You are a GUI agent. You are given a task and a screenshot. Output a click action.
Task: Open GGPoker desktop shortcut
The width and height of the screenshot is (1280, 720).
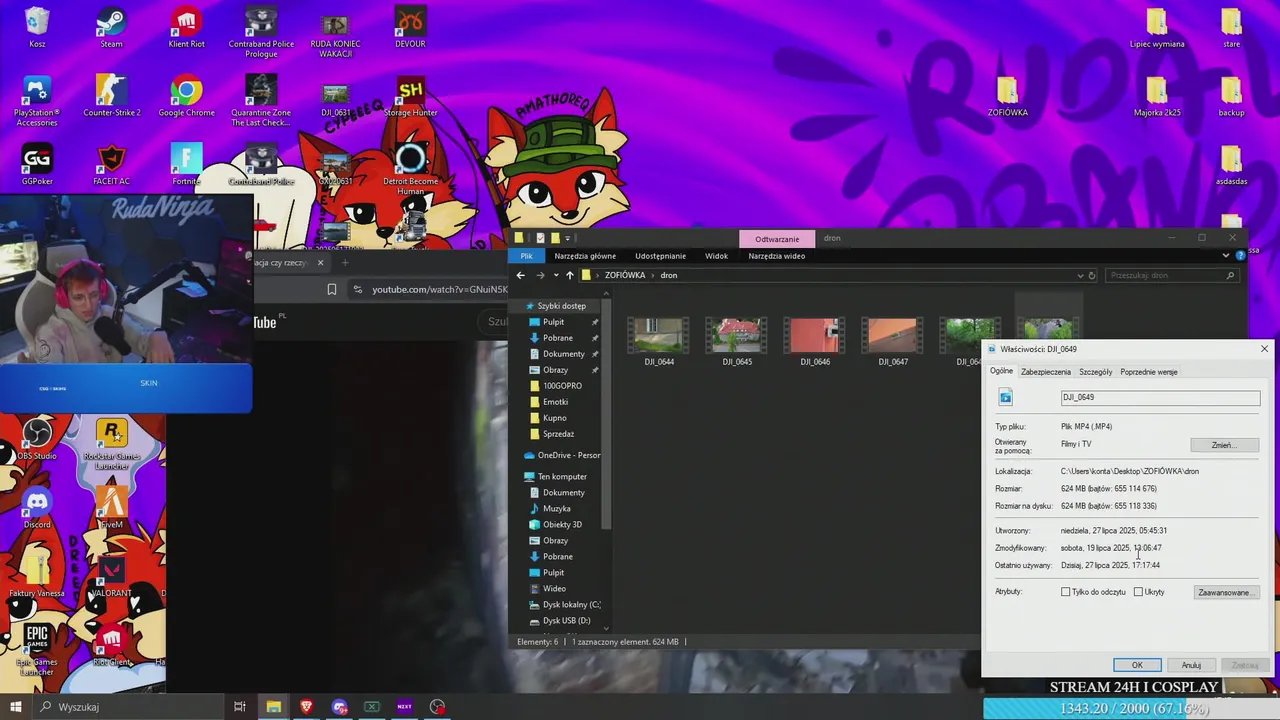click(x=37, y=165)
